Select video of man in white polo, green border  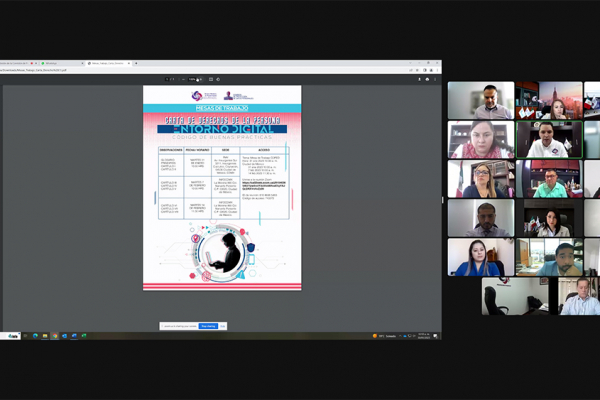(549, 140)
